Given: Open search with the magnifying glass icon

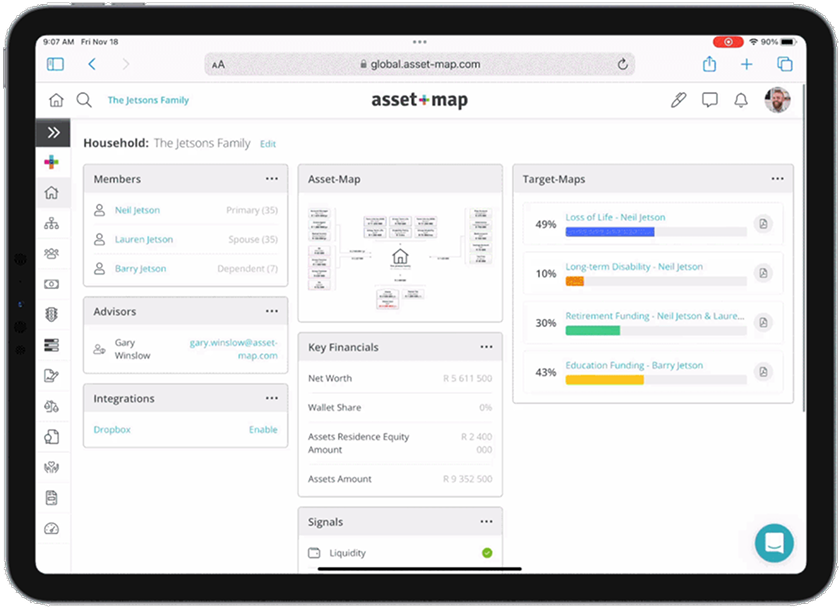Looking at the screenshot, I should click(84, 100).
